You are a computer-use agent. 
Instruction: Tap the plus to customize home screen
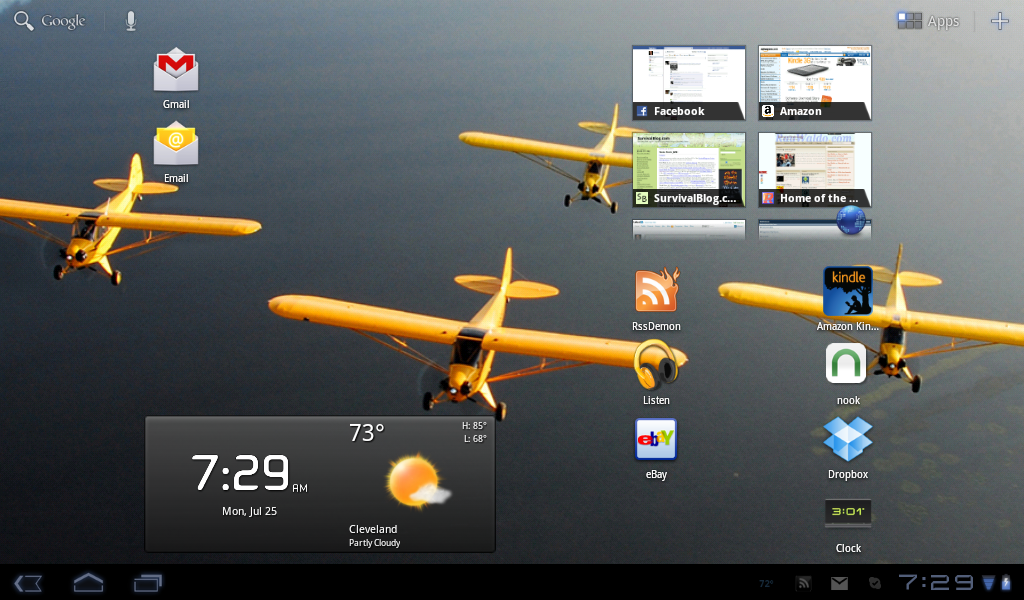999,21
